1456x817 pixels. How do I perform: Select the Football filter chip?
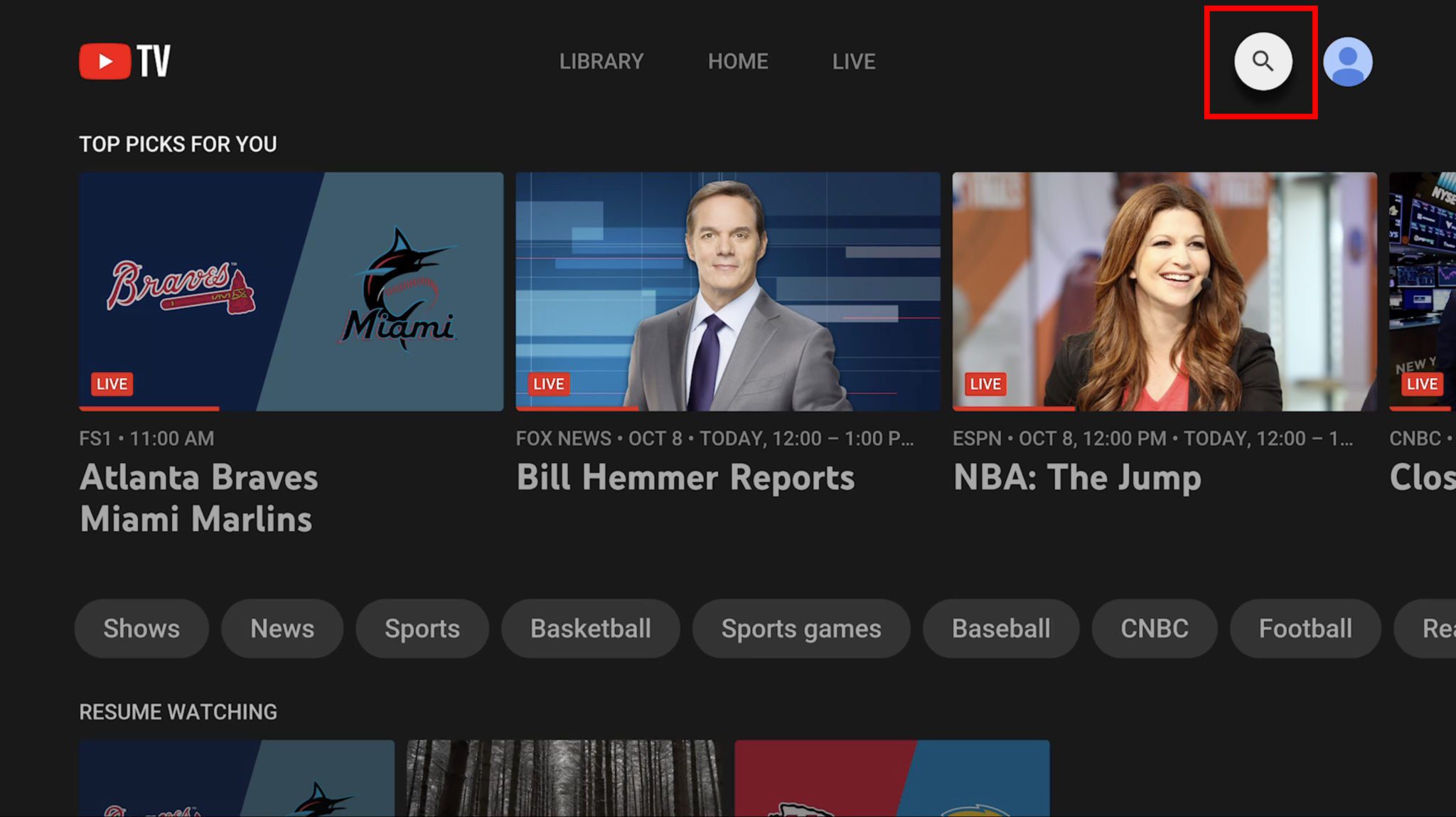1305,628
